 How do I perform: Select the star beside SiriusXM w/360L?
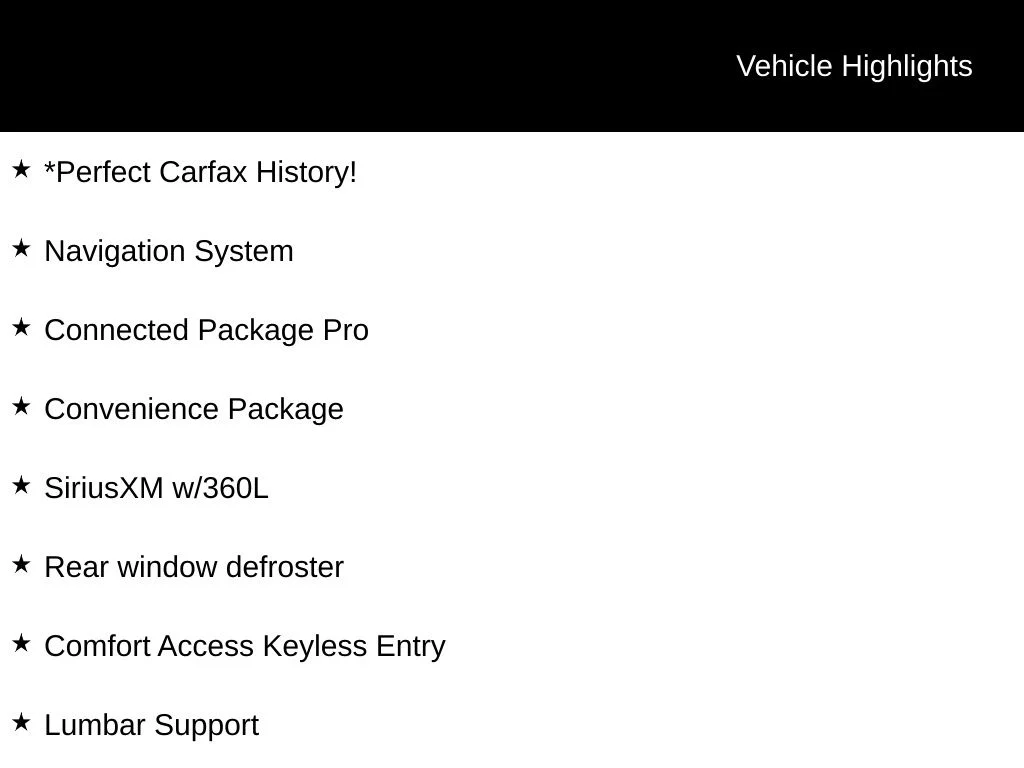21,485
